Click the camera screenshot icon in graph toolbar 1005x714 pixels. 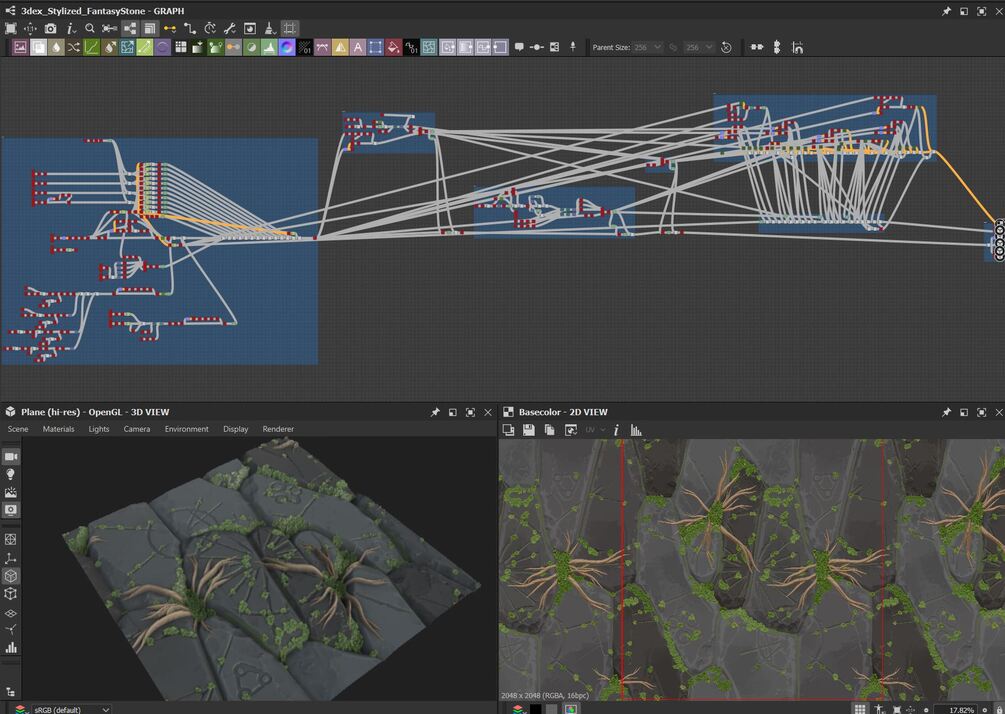(x=50, y=29)
